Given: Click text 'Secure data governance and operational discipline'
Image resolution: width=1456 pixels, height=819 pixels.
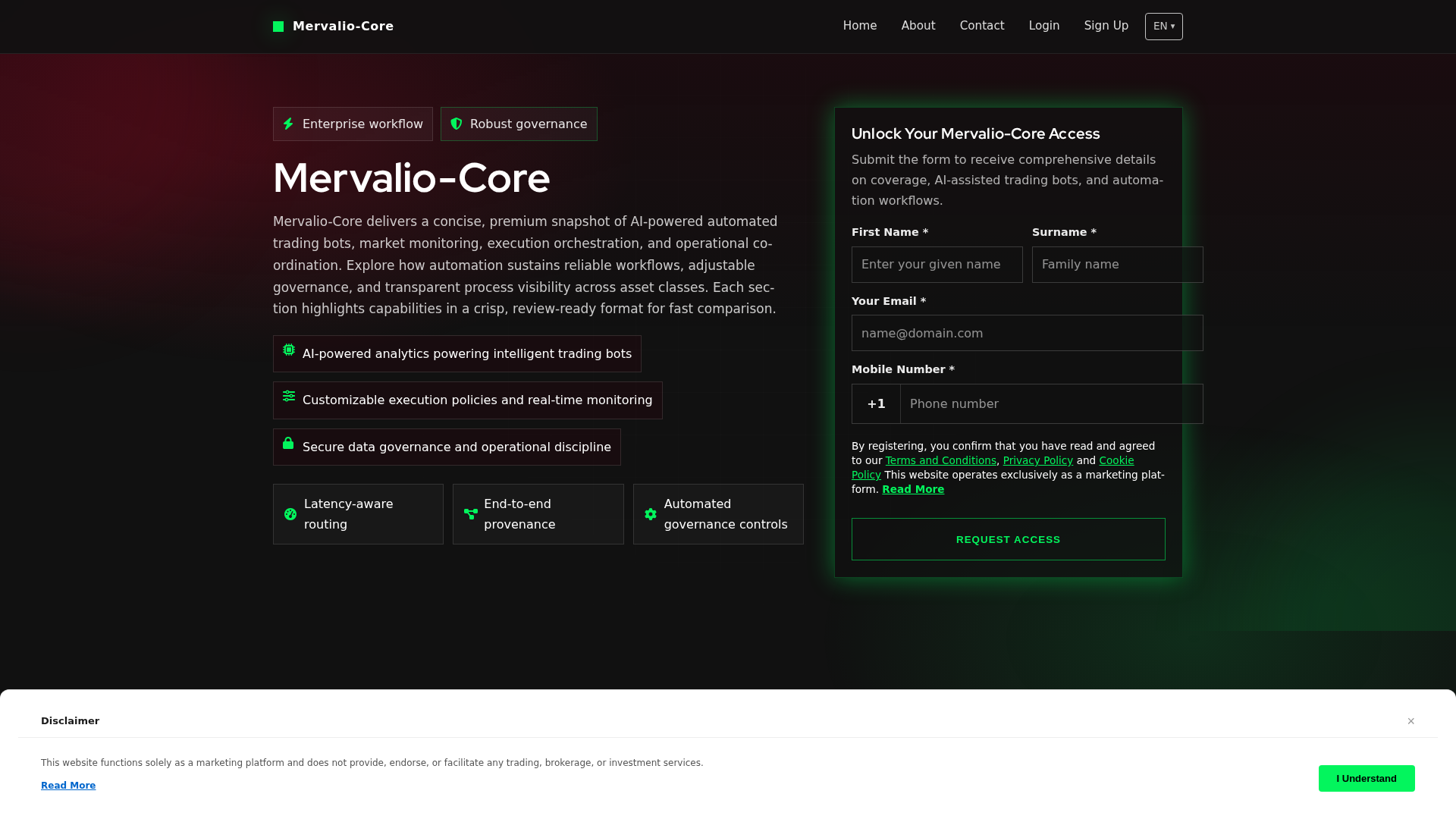Looking at the screenshot, I should pos(457,447).
